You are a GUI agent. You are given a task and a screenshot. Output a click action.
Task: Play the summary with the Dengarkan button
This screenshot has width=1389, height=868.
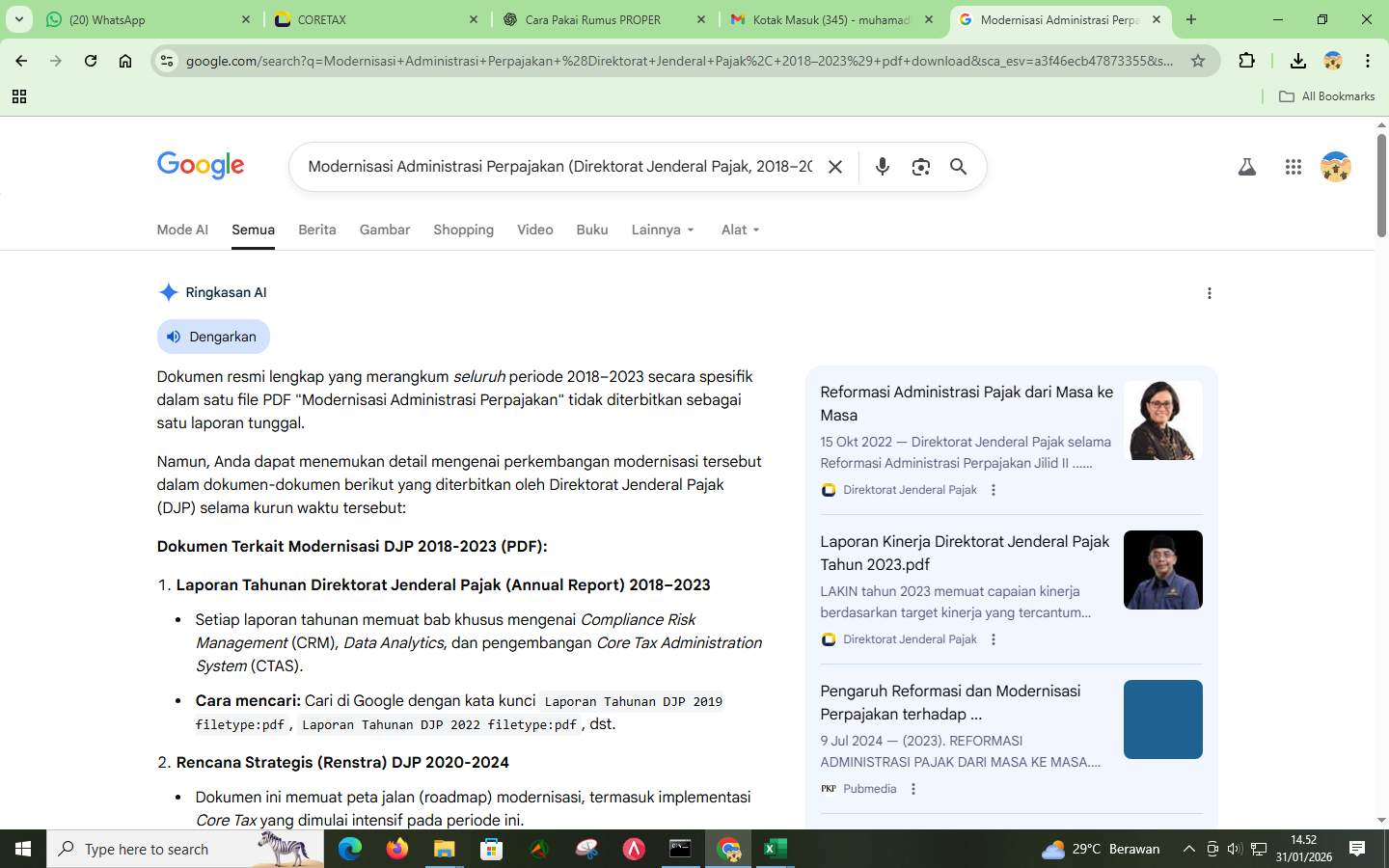click(x=212, y=337)
